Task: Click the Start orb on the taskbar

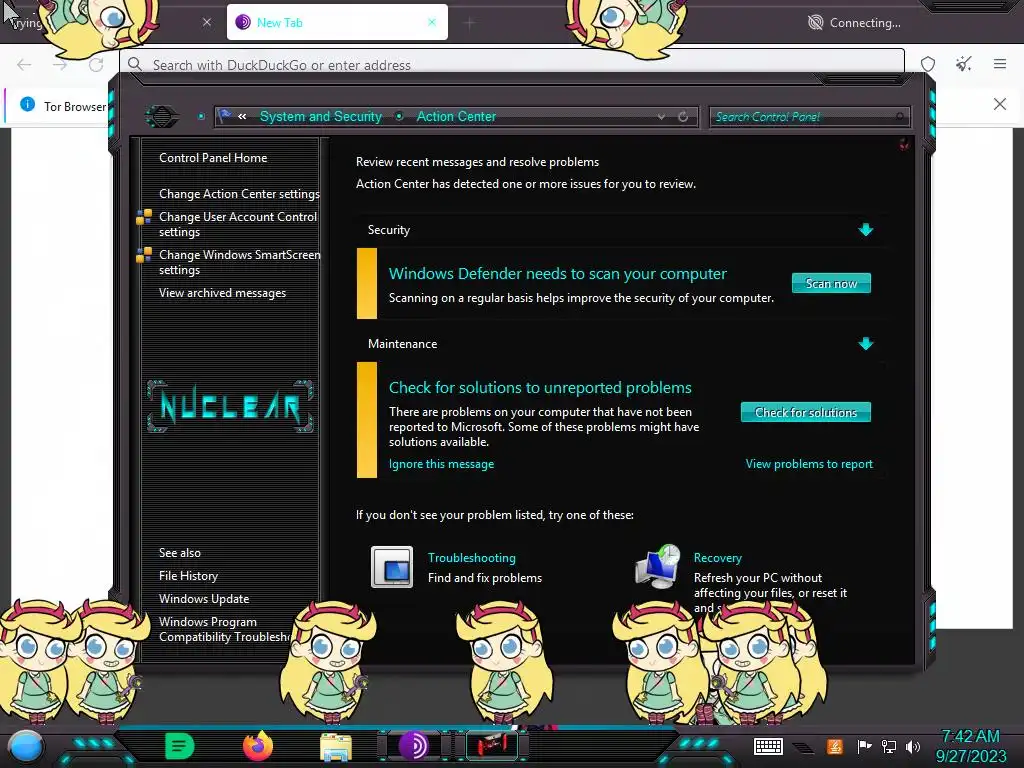Action: click(26, 746)
